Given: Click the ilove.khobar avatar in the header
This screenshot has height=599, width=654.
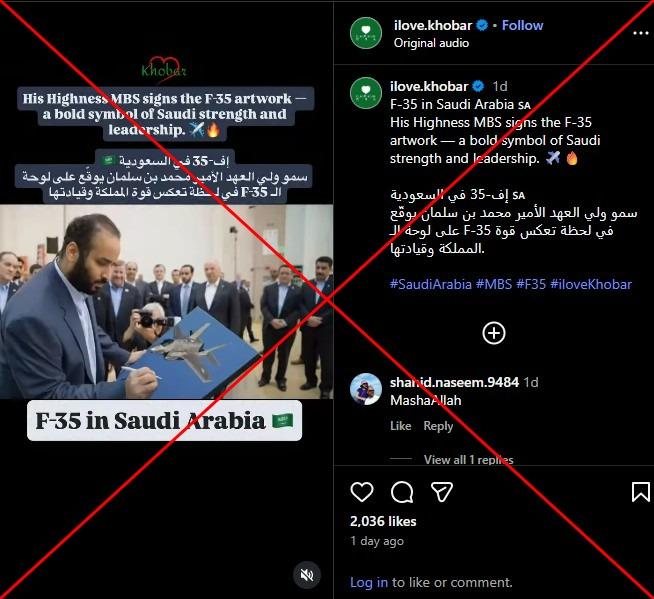Looking at the screenshot, I should click(366, 33).
